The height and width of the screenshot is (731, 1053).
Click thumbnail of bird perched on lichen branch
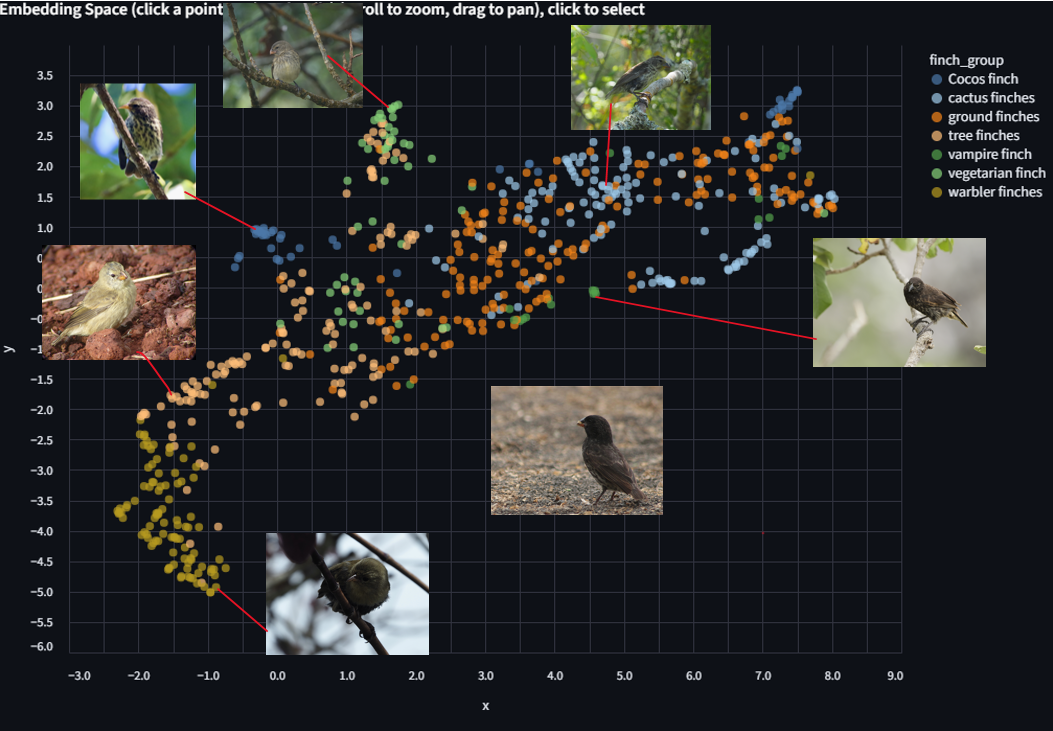pyautogui.click(x=640, y=78)
